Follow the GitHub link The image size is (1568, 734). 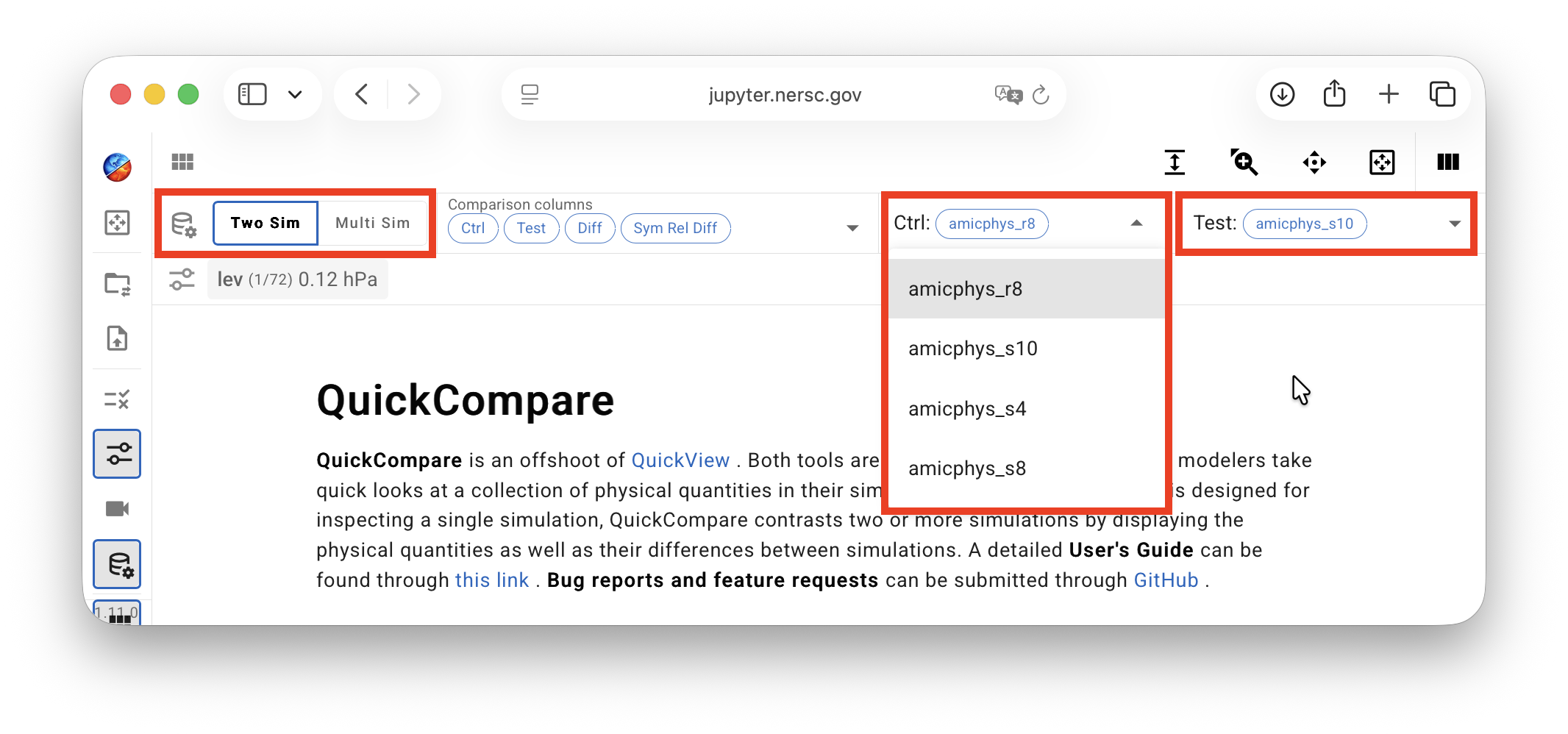[x=1166, y=580]
